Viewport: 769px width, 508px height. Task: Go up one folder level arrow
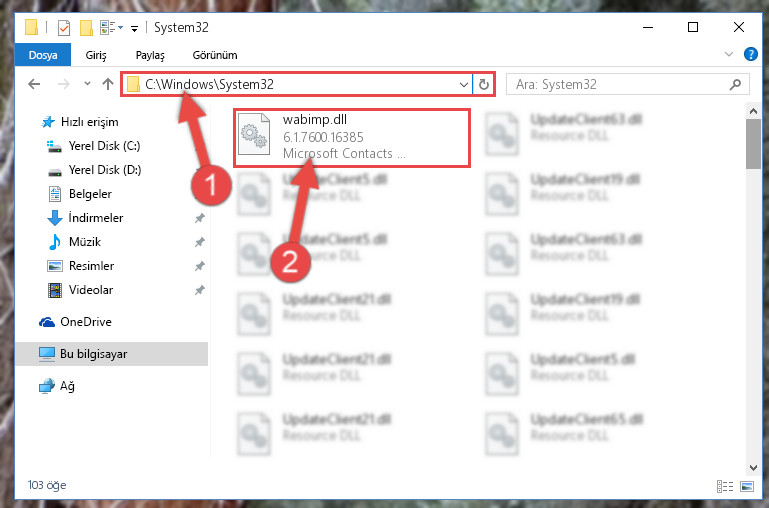point(108,84)
